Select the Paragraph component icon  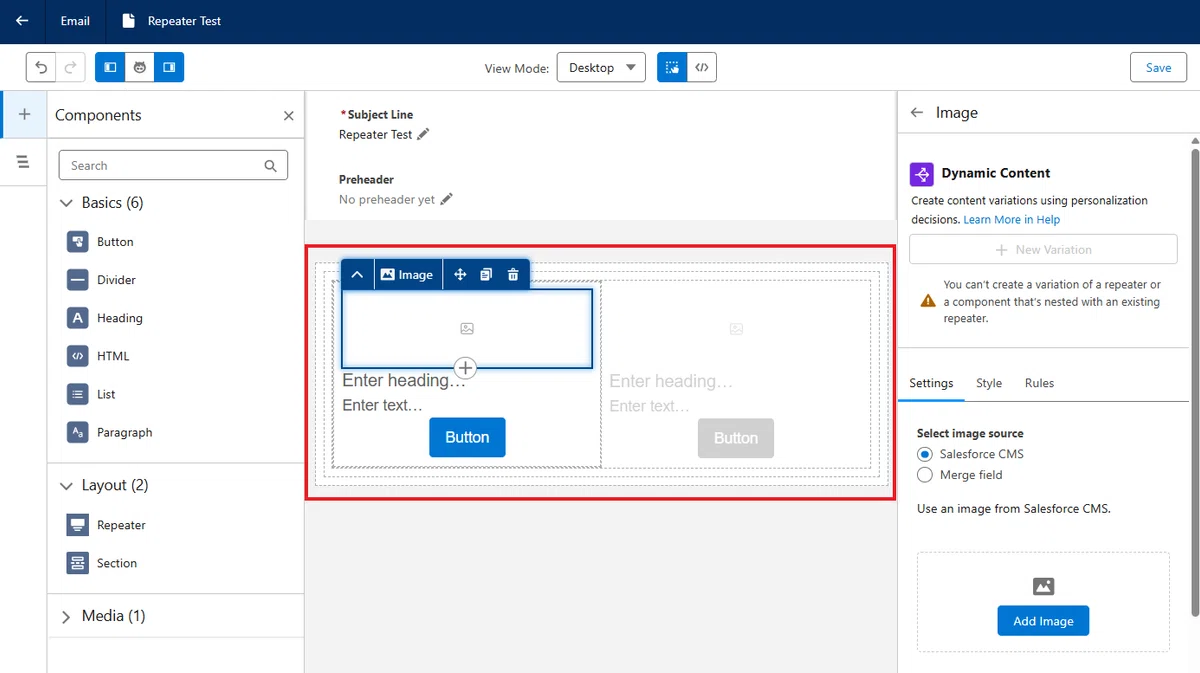(x=78, y=432)
